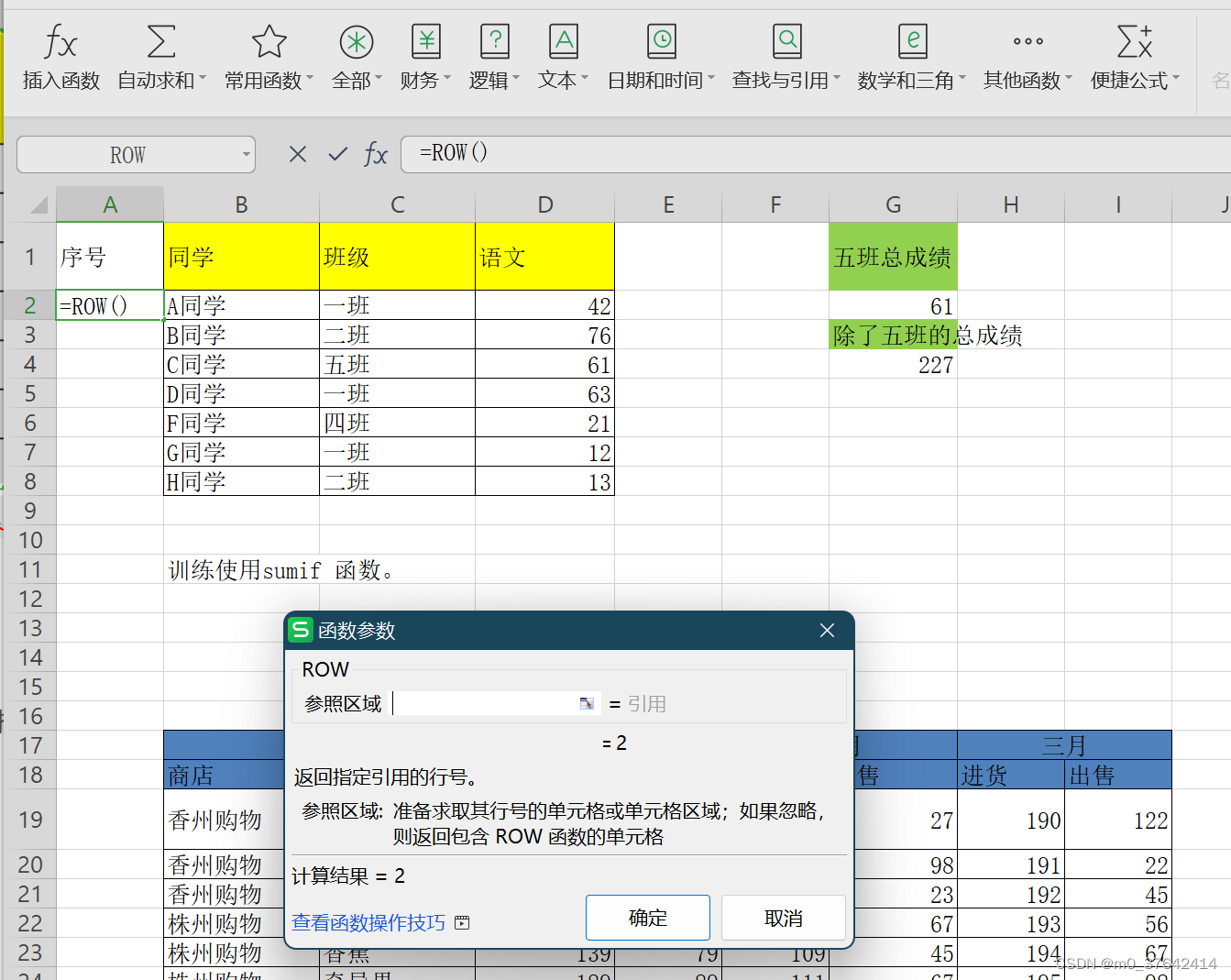
Task: Click the Select All corner triangle
Action: pos(38,204)
